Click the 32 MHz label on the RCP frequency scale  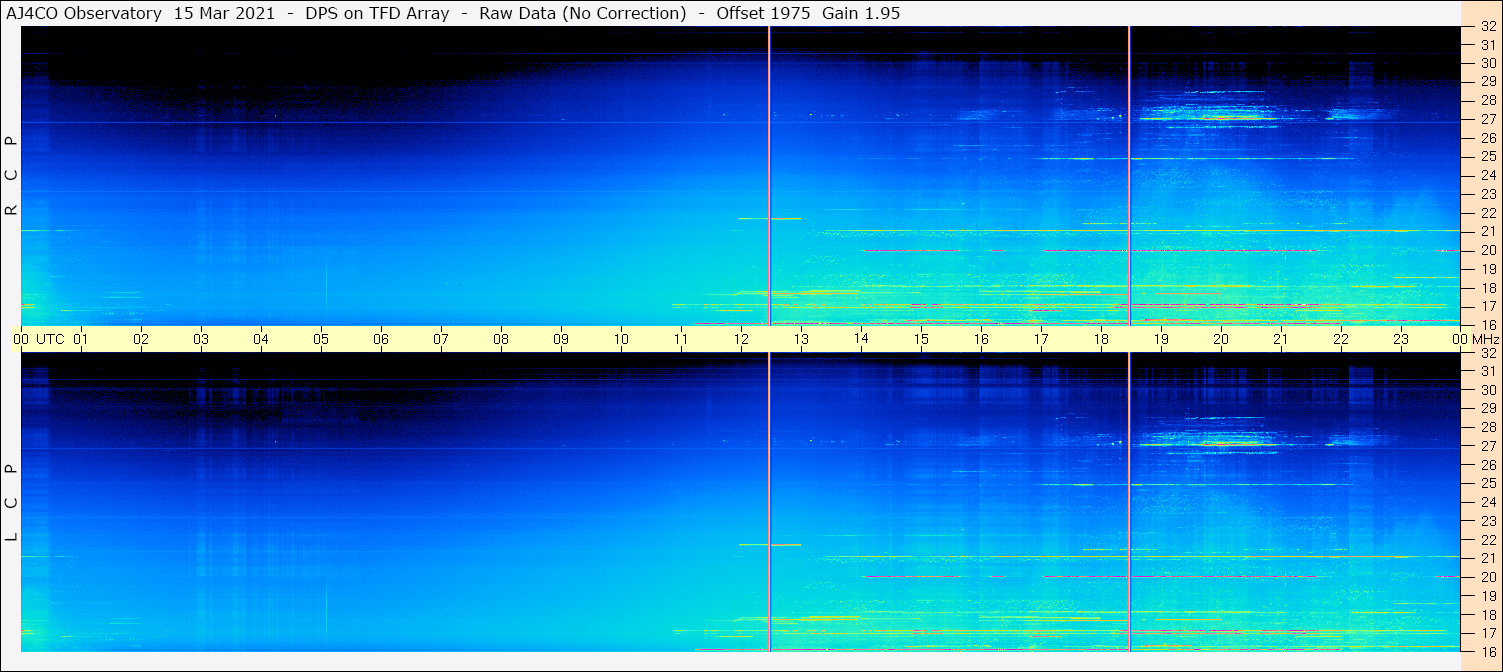pos(1487,27)
